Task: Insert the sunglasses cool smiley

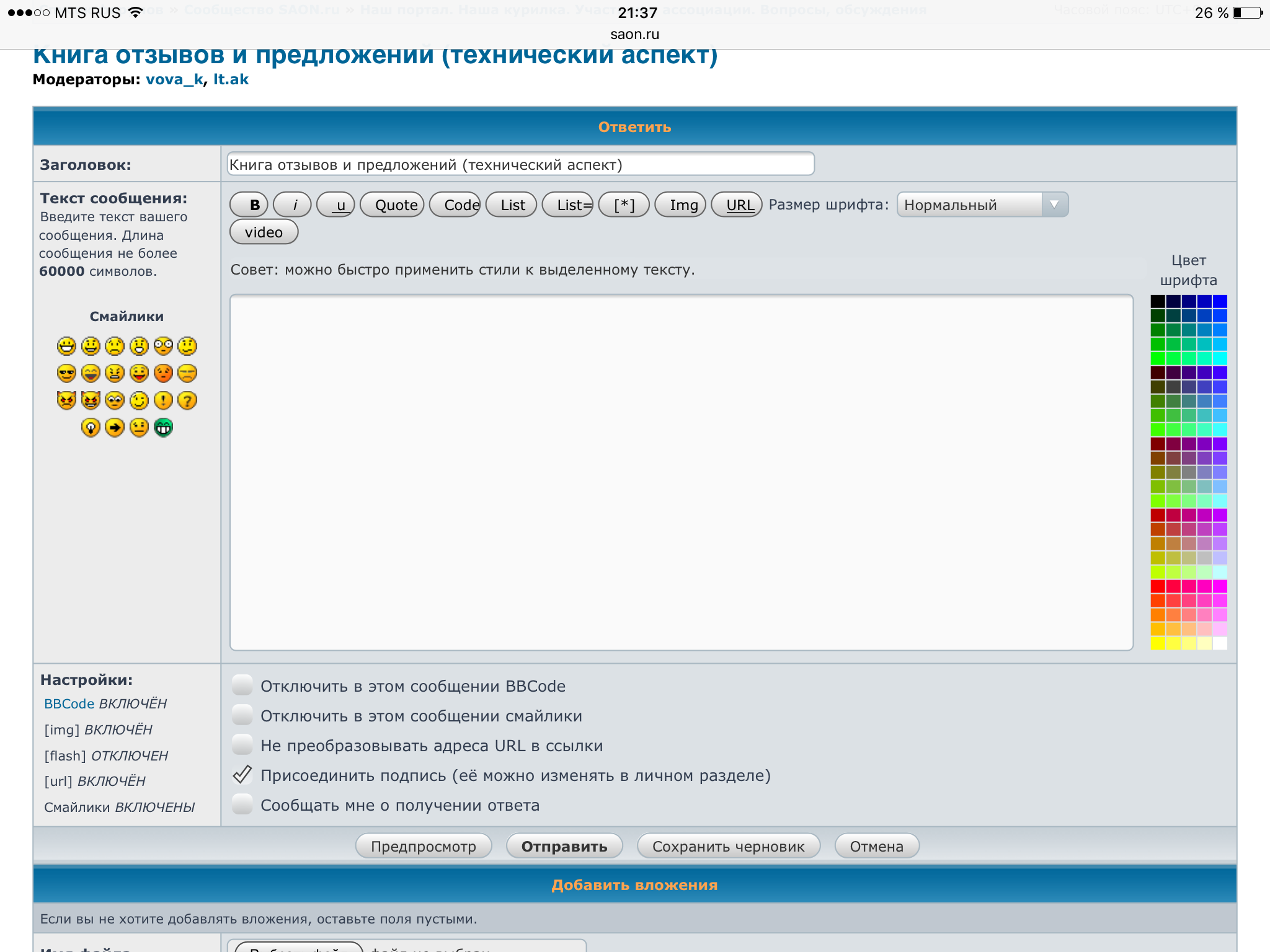Action: [x=66, y=373]
